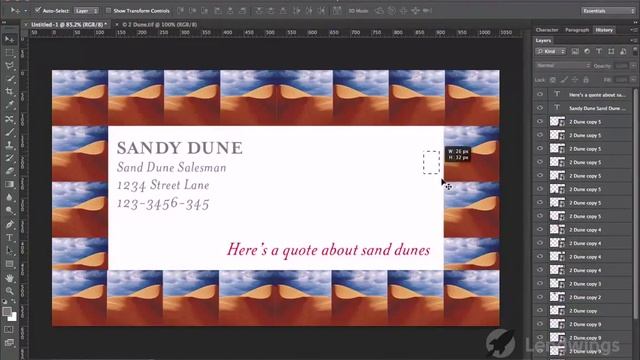
Task: Select the History Brush tool
Action: click(9, 158)
